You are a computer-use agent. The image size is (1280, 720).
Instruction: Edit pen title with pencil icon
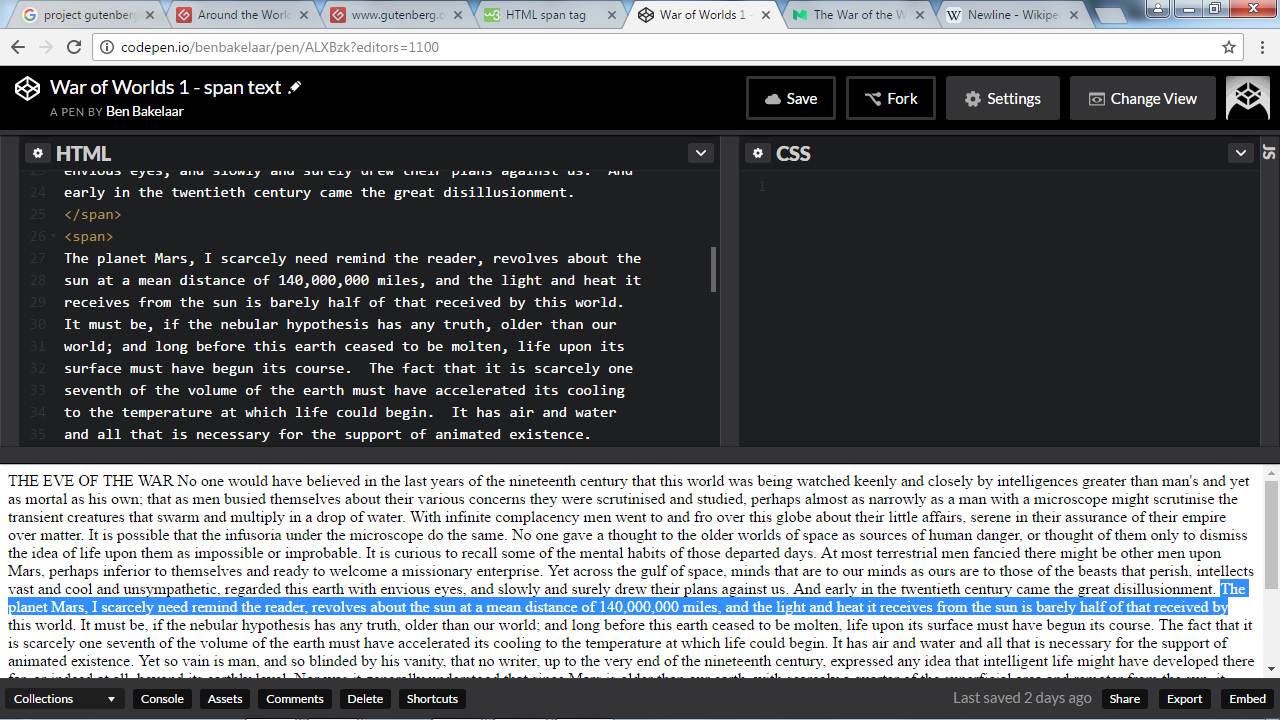pyautogui.click(x=294, y=88)
